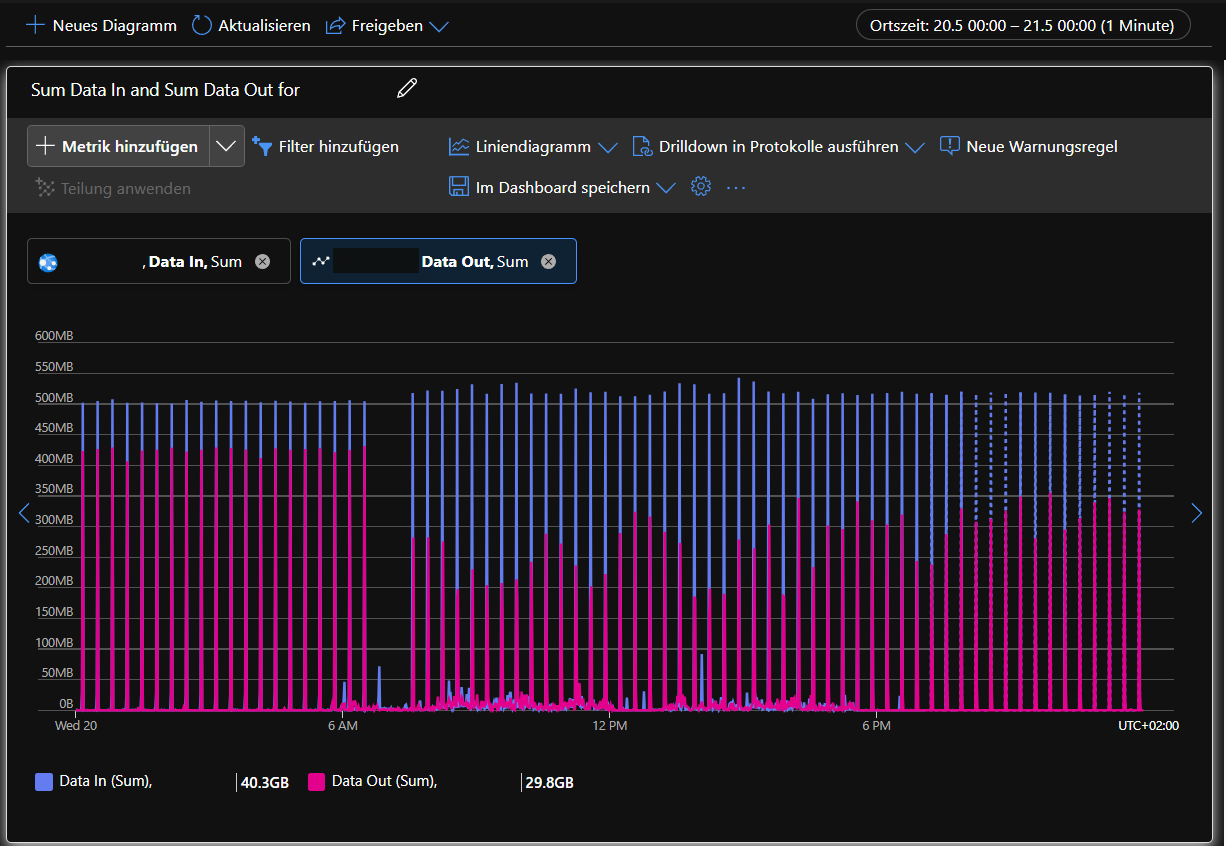The height and width of the screenshot is (846, 1226).
Task: Open chart settings gear icon
Action: (701, 186)
